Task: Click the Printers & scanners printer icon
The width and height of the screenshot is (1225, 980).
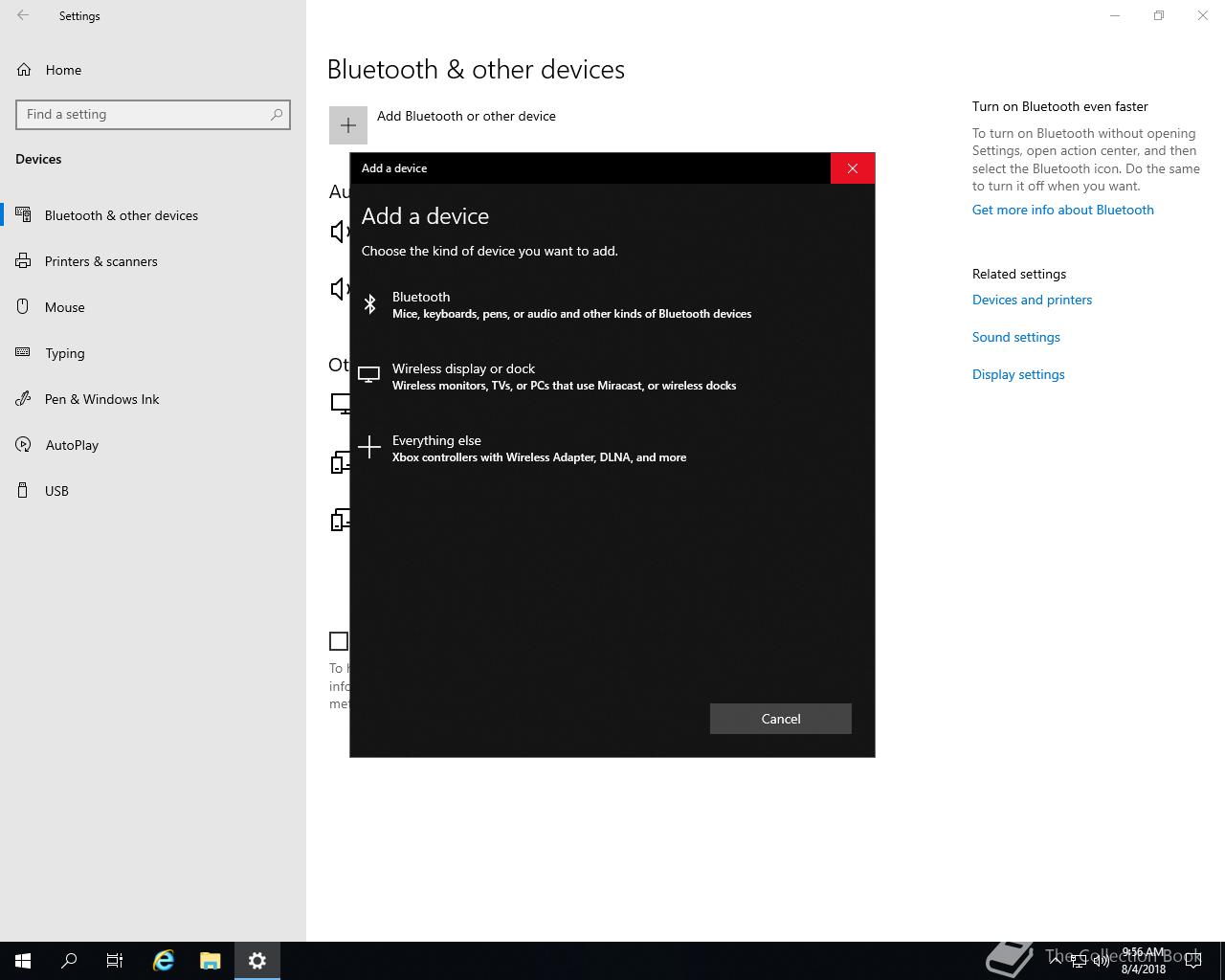Action: [x=24, y=260]
